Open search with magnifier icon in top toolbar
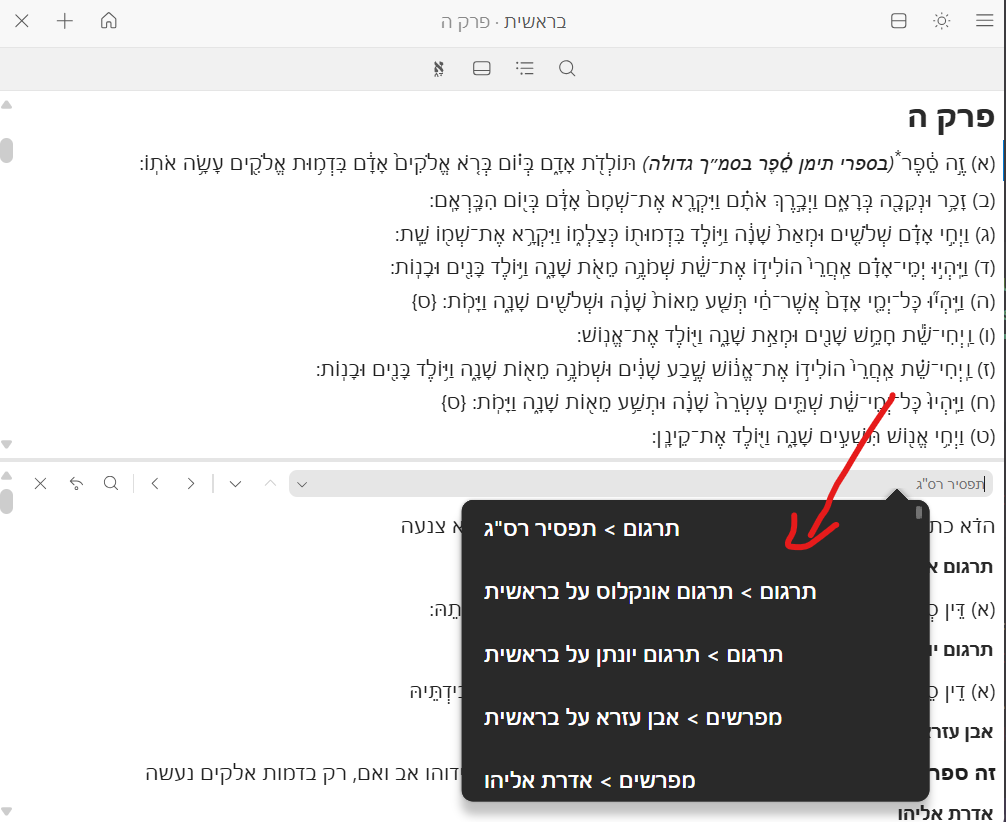Screen dimensions: 1006x822 567,68
